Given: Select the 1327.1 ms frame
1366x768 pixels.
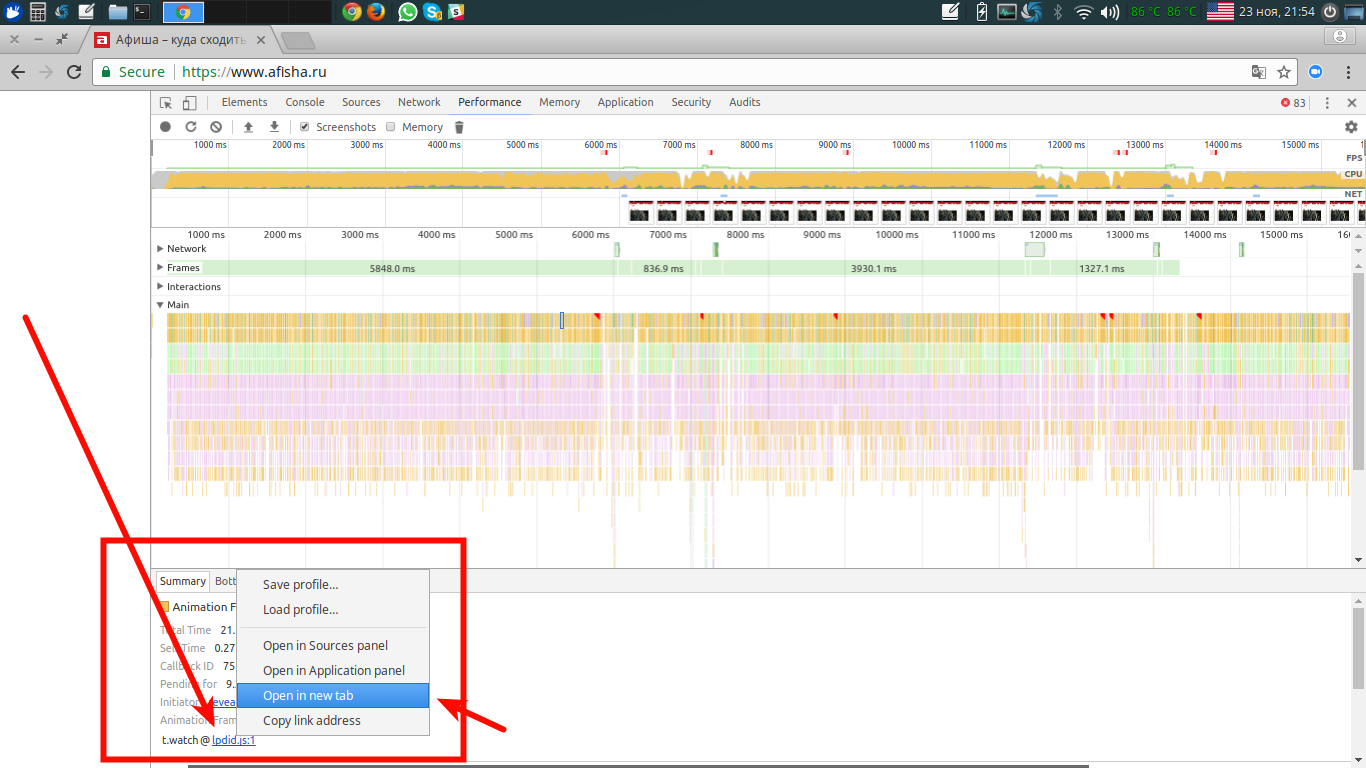Looking at the screenshot, I should [x=1102, y=268].
